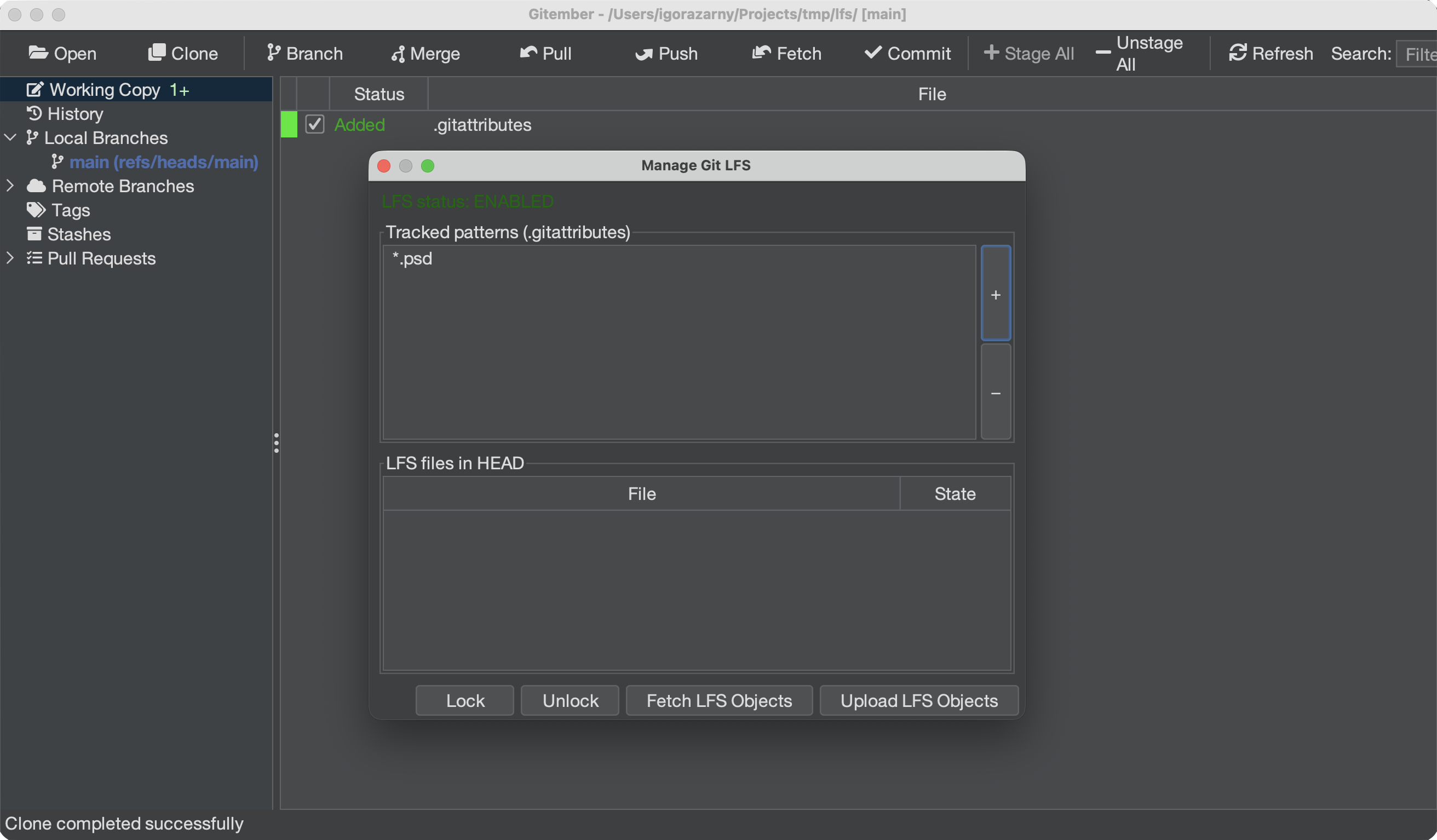The image size is (1437, 840).
Task: Click the State column header in LFS files
Action: [x=955, y=493]
